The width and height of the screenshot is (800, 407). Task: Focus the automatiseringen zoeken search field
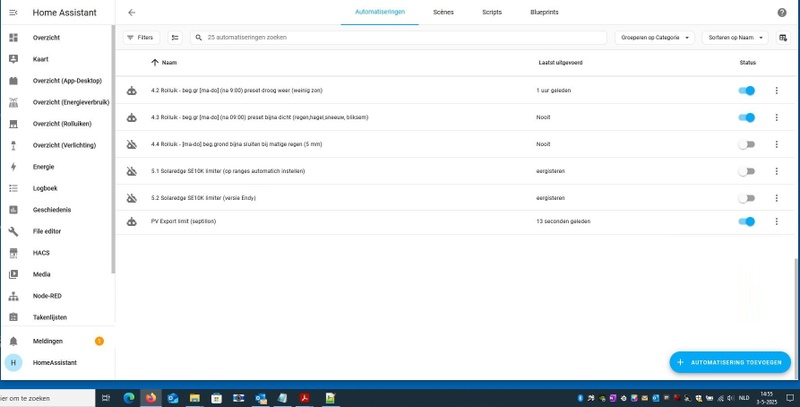398,38
